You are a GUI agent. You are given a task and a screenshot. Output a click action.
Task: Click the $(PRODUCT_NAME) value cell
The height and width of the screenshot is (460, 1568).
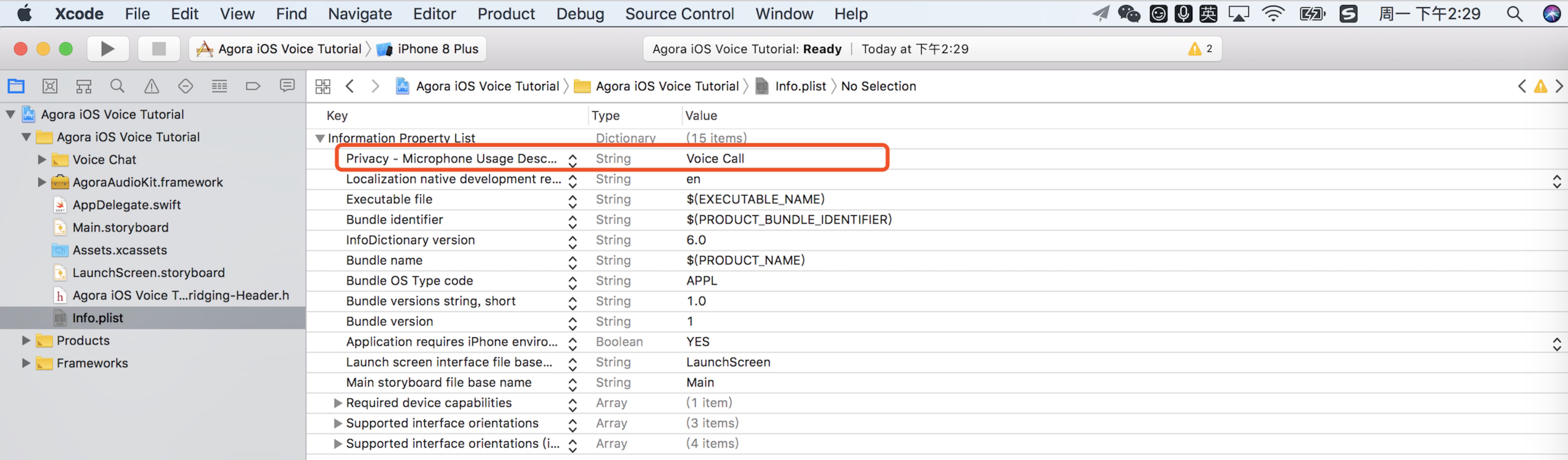(745, 261)
